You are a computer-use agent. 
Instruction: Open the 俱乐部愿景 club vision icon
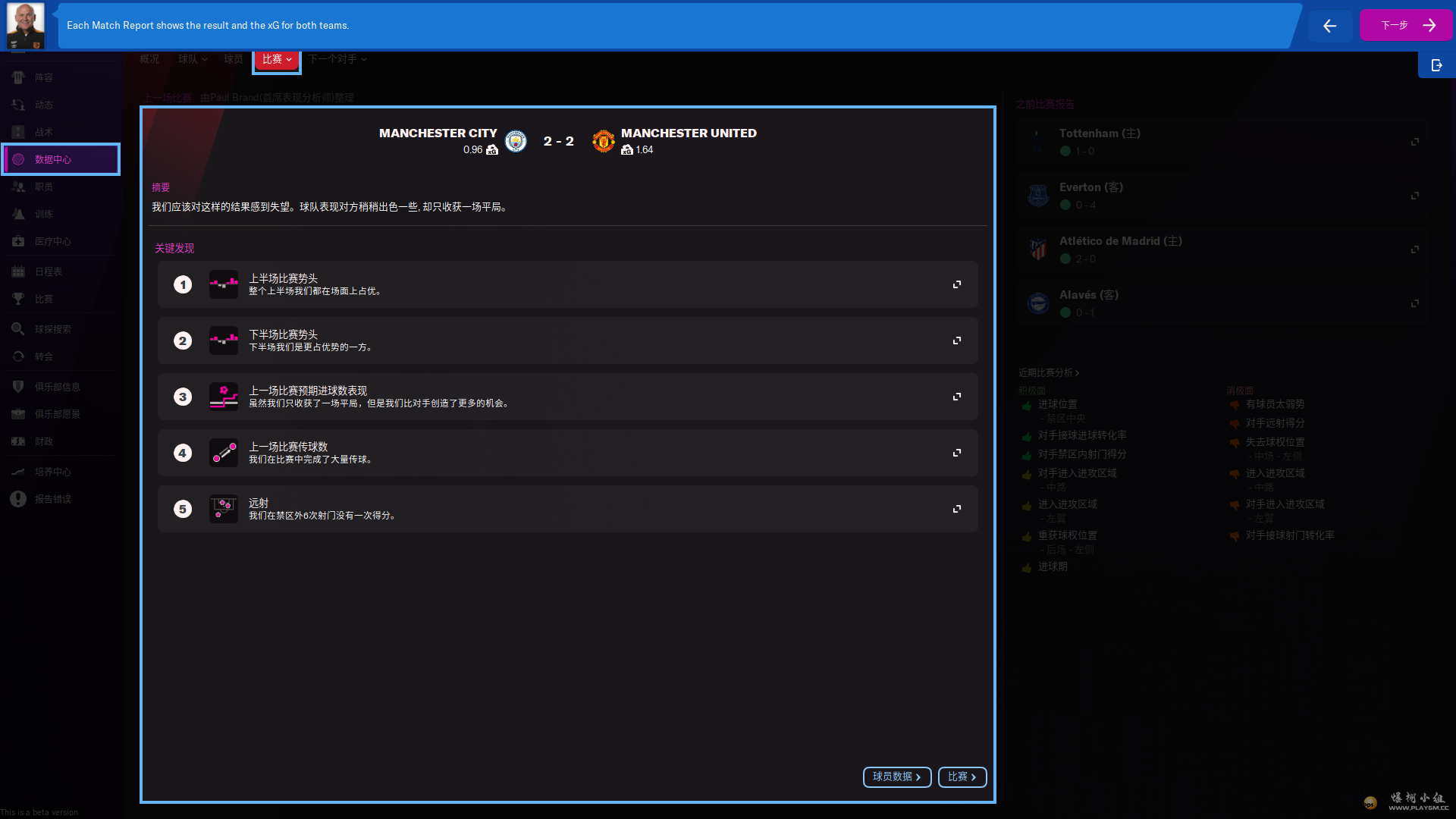pos(18,414)
